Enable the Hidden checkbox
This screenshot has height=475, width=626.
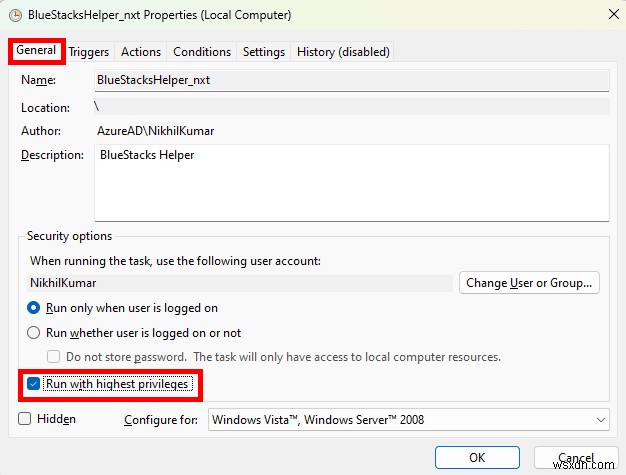tap(25, 419)
